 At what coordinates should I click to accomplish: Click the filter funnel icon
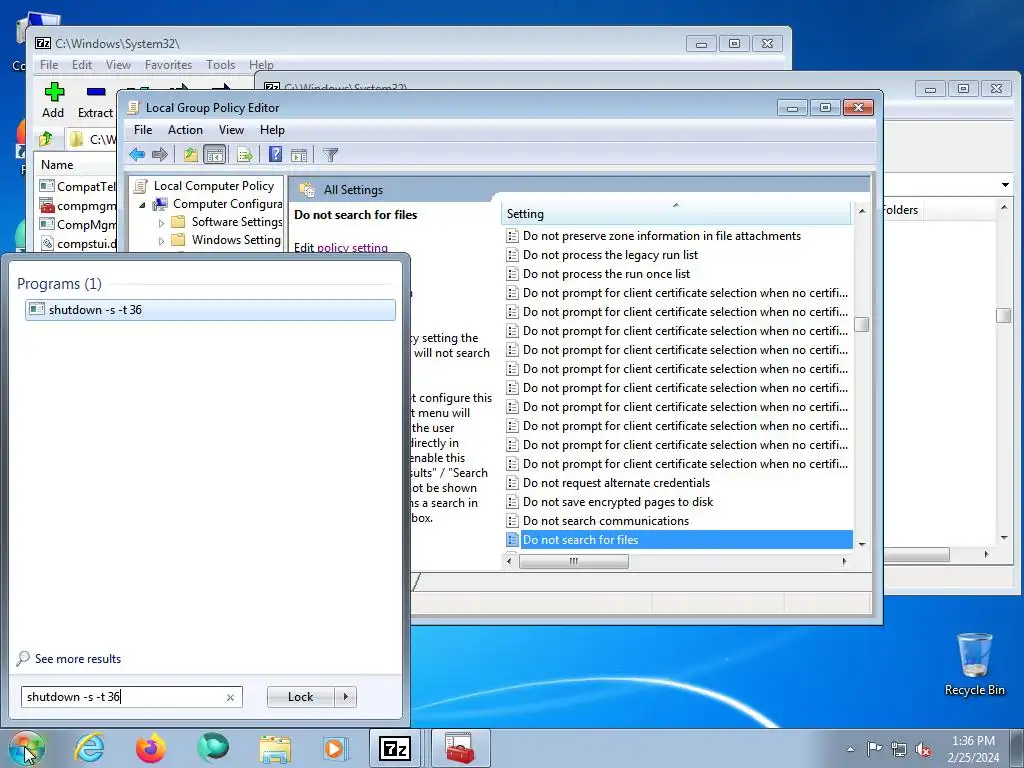pyautogui.click(x=330, y=155)
